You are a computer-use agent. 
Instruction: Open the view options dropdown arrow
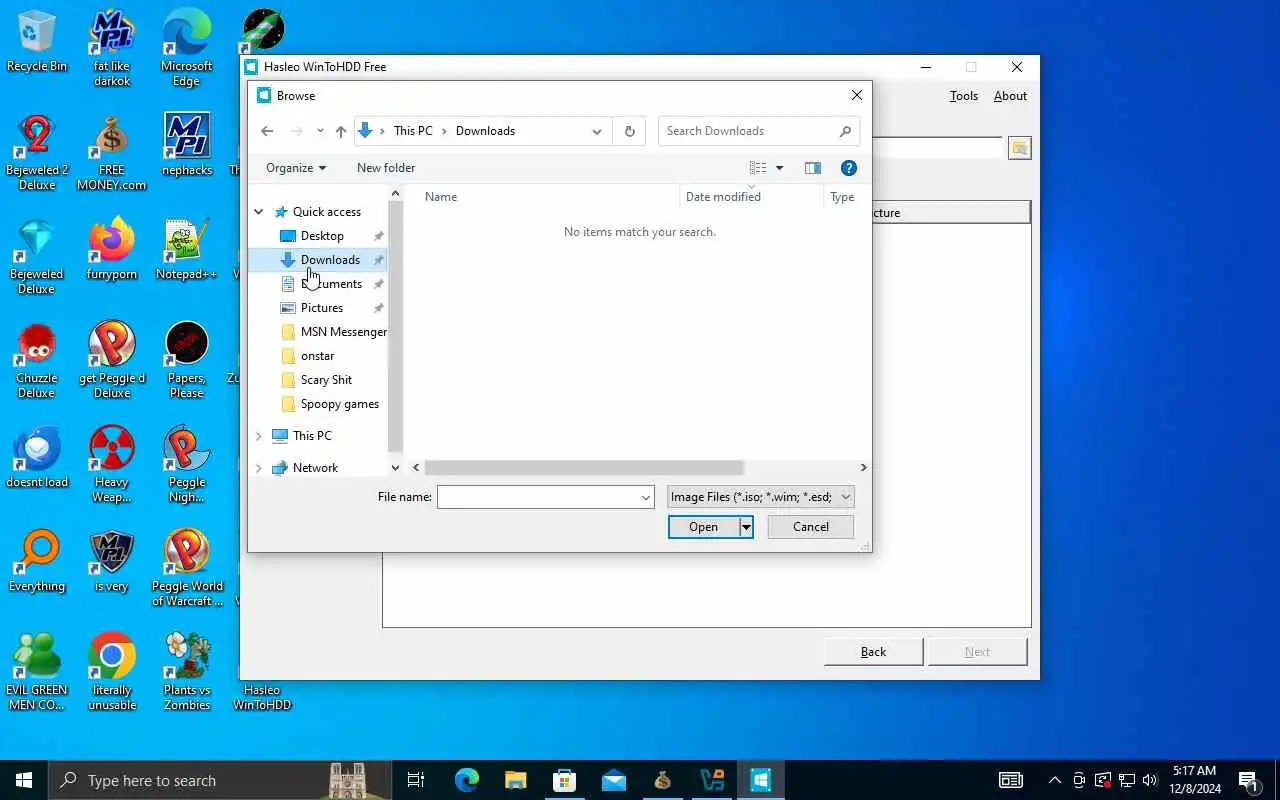point(780,168)
